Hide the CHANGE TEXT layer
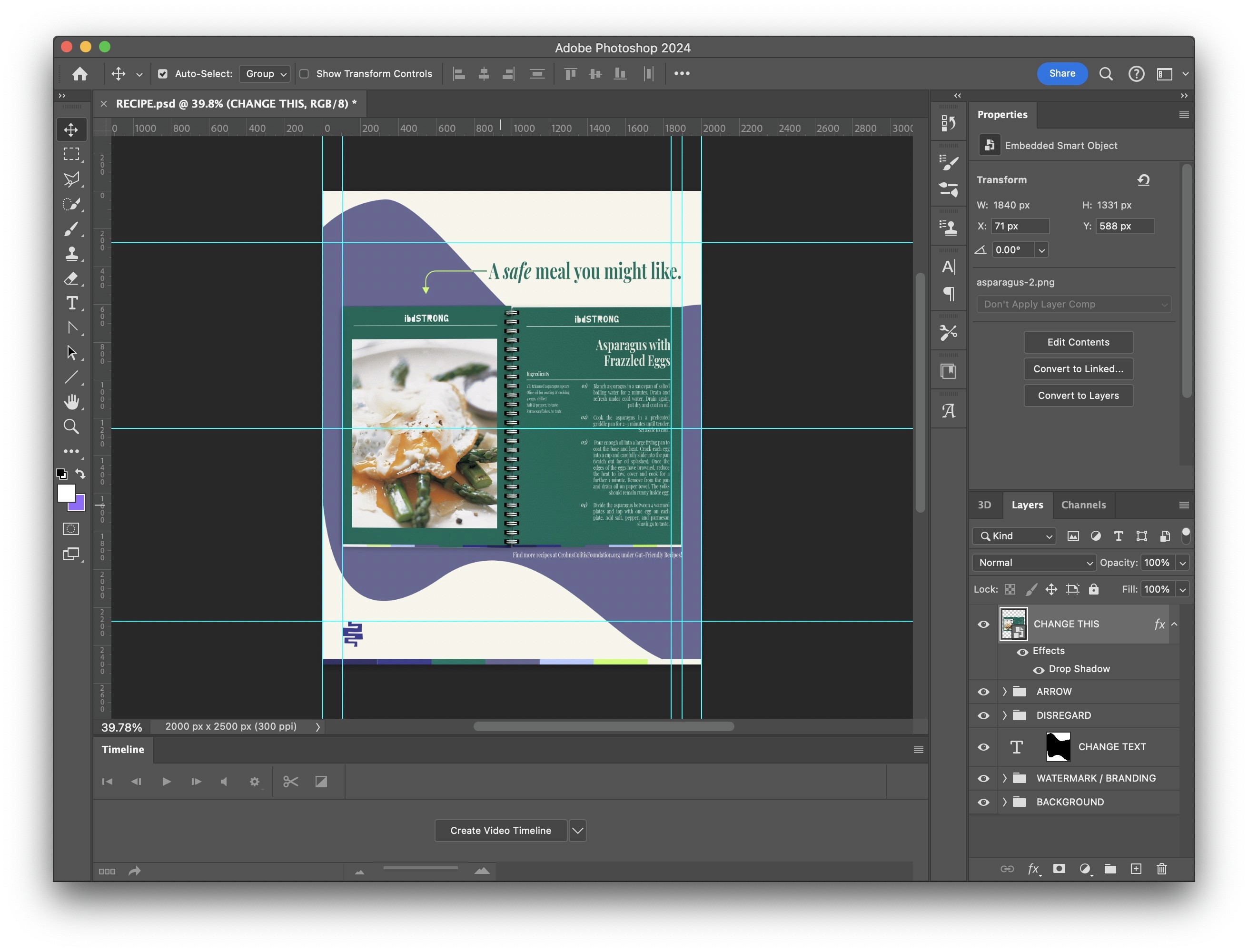 tap(983, 747)
